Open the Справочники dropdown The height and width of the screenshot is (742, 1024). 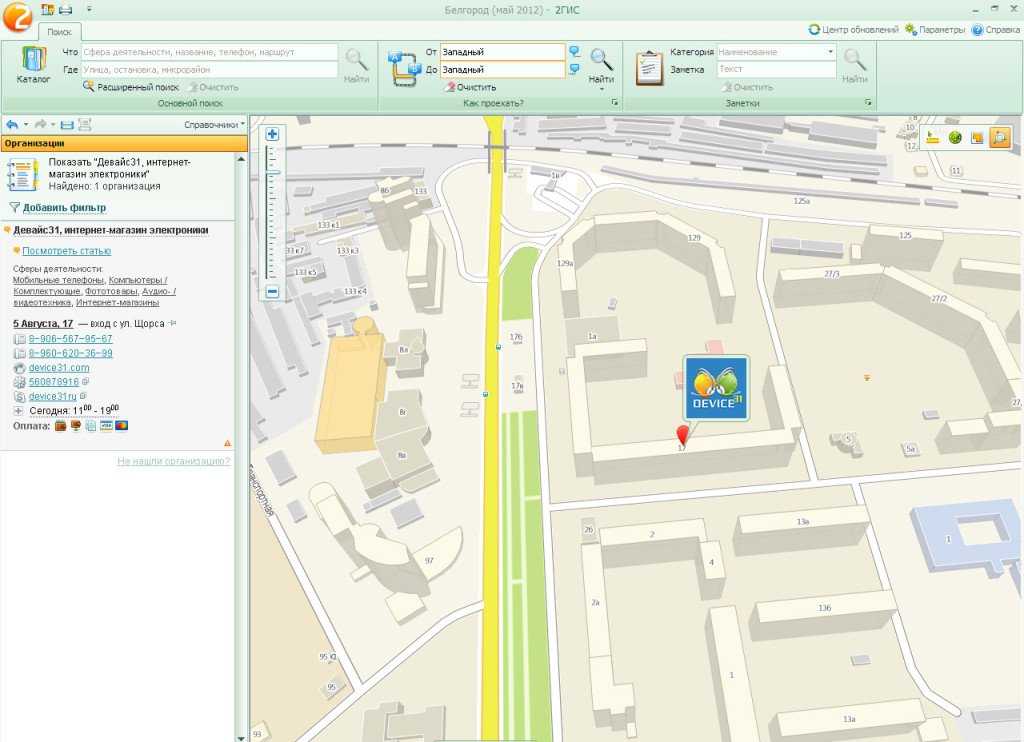214,125
